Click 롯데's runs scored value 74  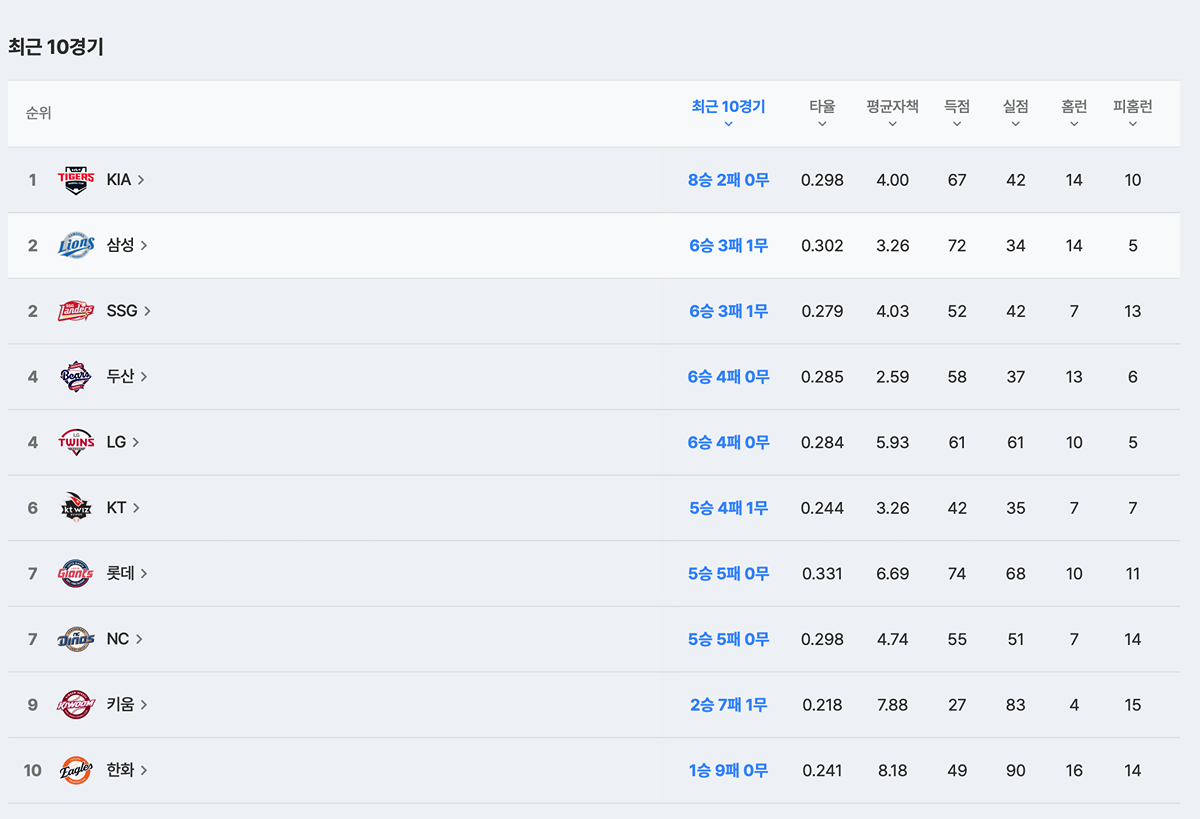point(957,574)
